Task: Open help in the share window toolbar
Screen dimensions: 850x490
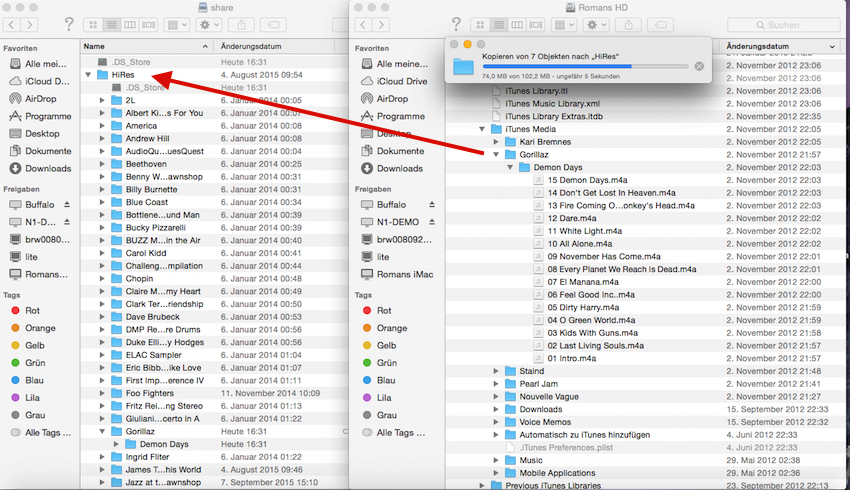Action: click(x=68, y=24)
